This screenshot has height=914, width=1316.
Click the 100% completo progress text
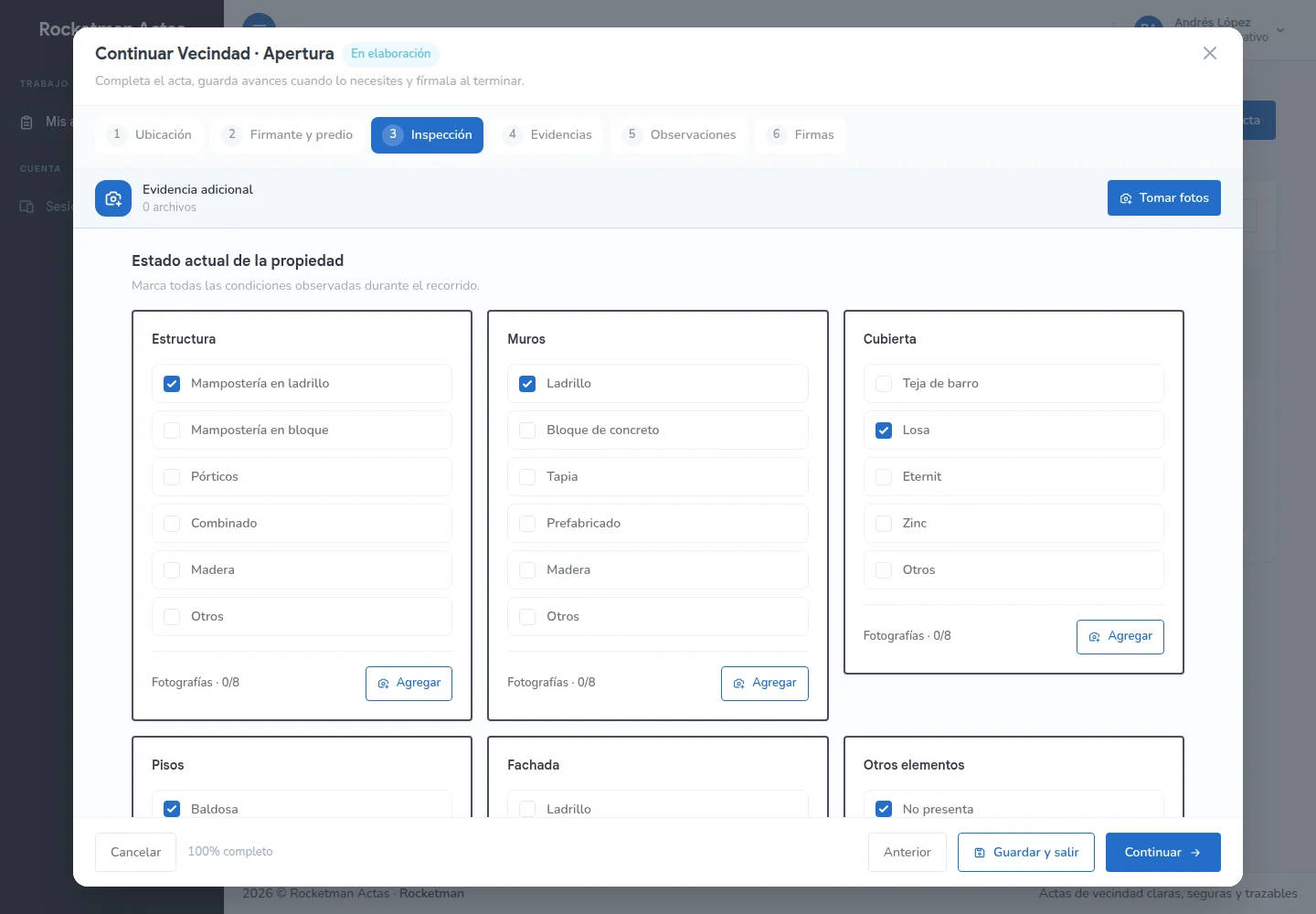click(x=230, y=852)
